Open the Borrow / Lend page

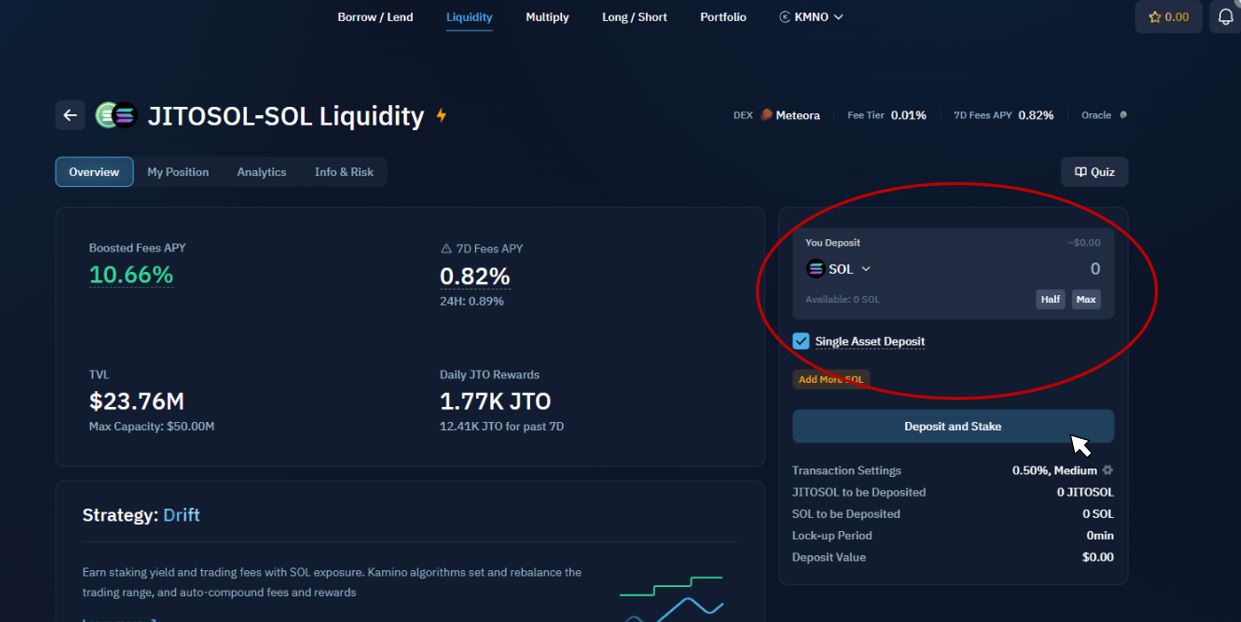pos(375,17)
